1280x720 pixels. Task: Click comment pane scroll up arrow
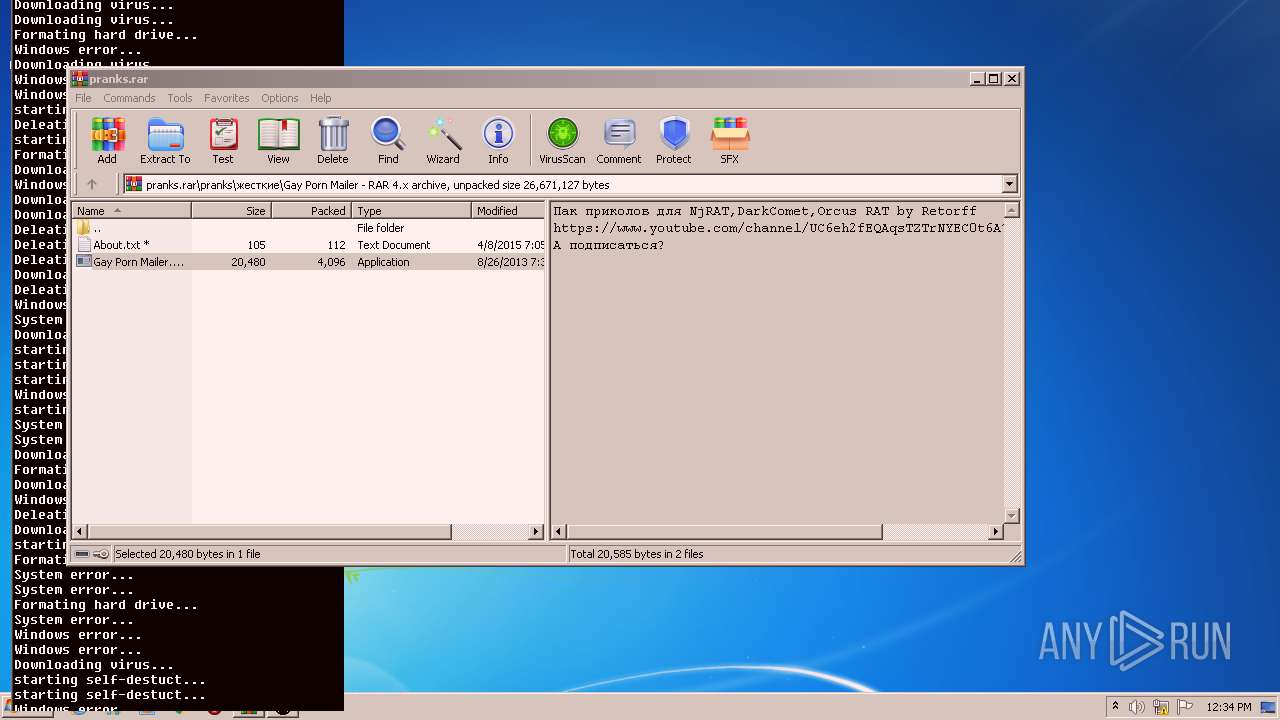(x=1011, y=211)
